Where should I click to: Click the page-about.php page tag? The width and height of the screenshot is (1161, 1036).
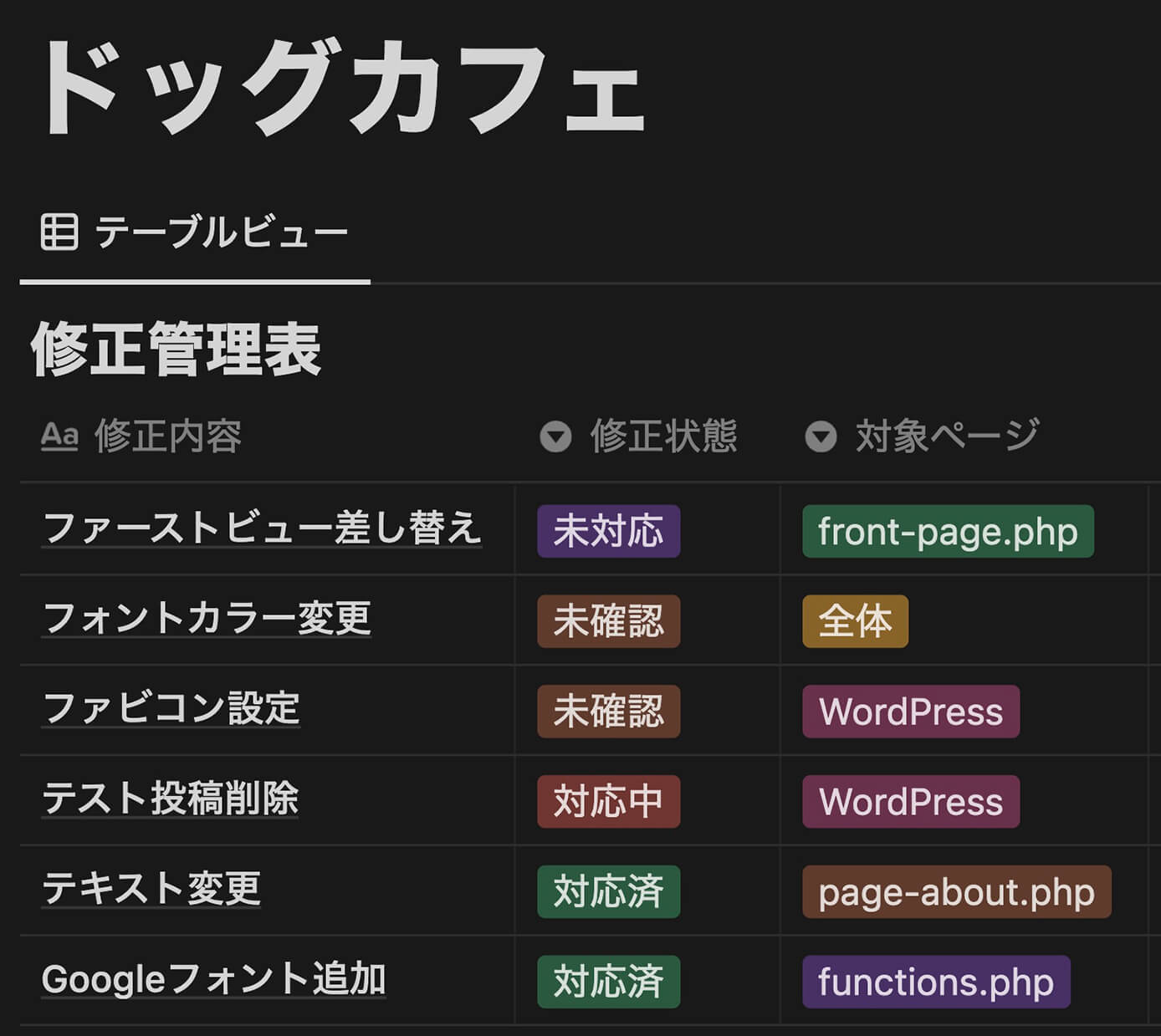(957, 892)
